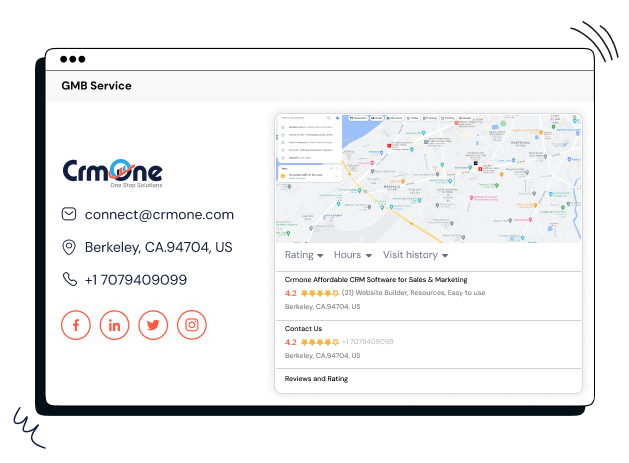Open the Twitter social icon
Image resolution: width=629 pixels, height=463 pixels.
pyautogui.click(x=153, y=325)
